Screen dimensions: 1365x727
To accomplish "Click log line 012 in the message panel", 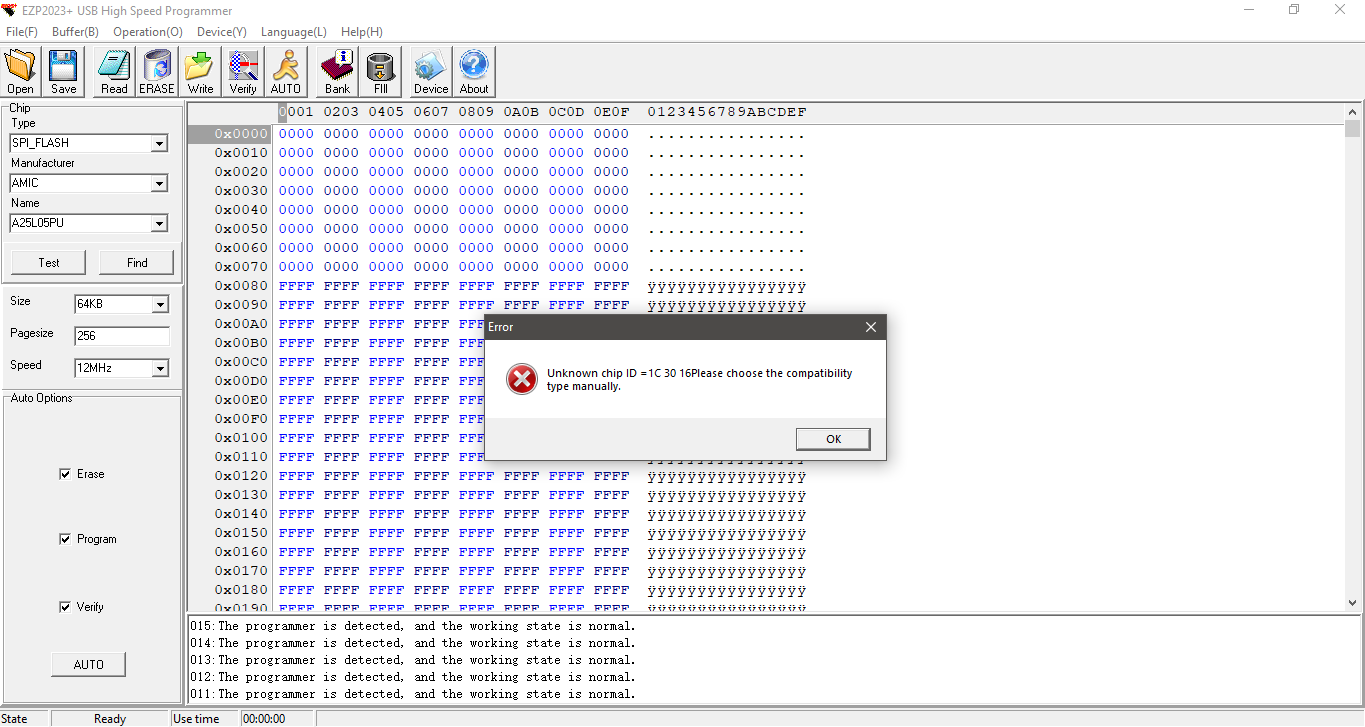I will click(x=413, y=678).
